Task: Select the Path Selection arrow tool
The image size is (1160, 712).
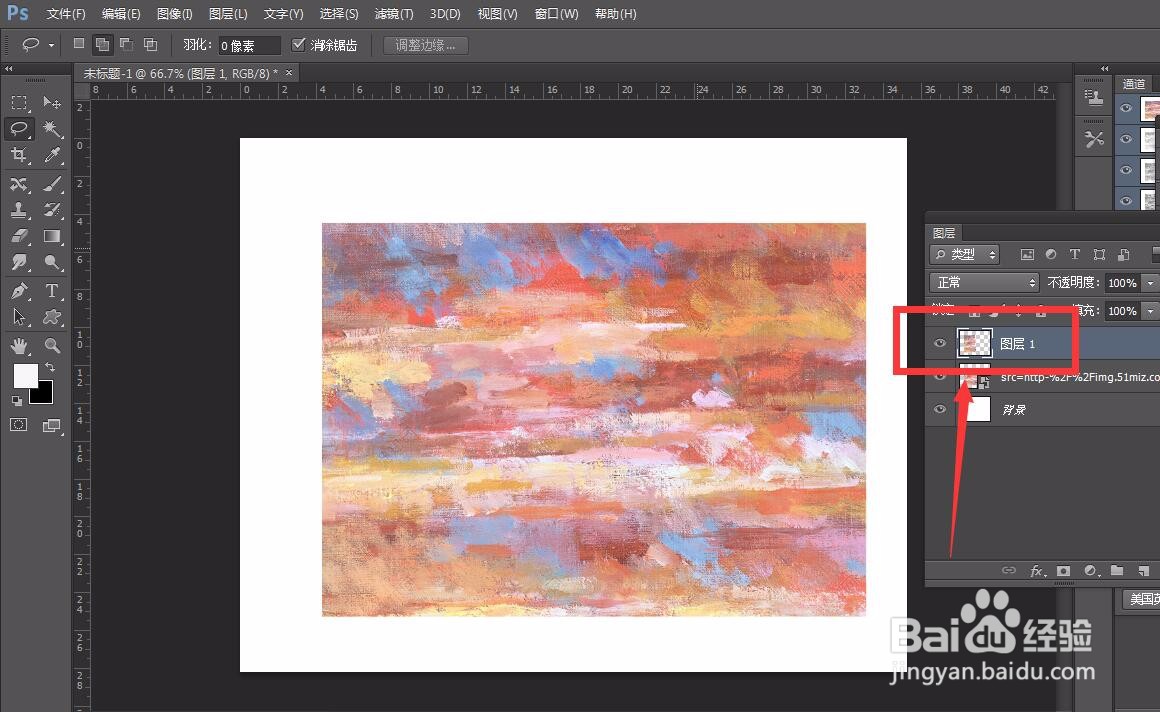Action: [x=19, y=317]
